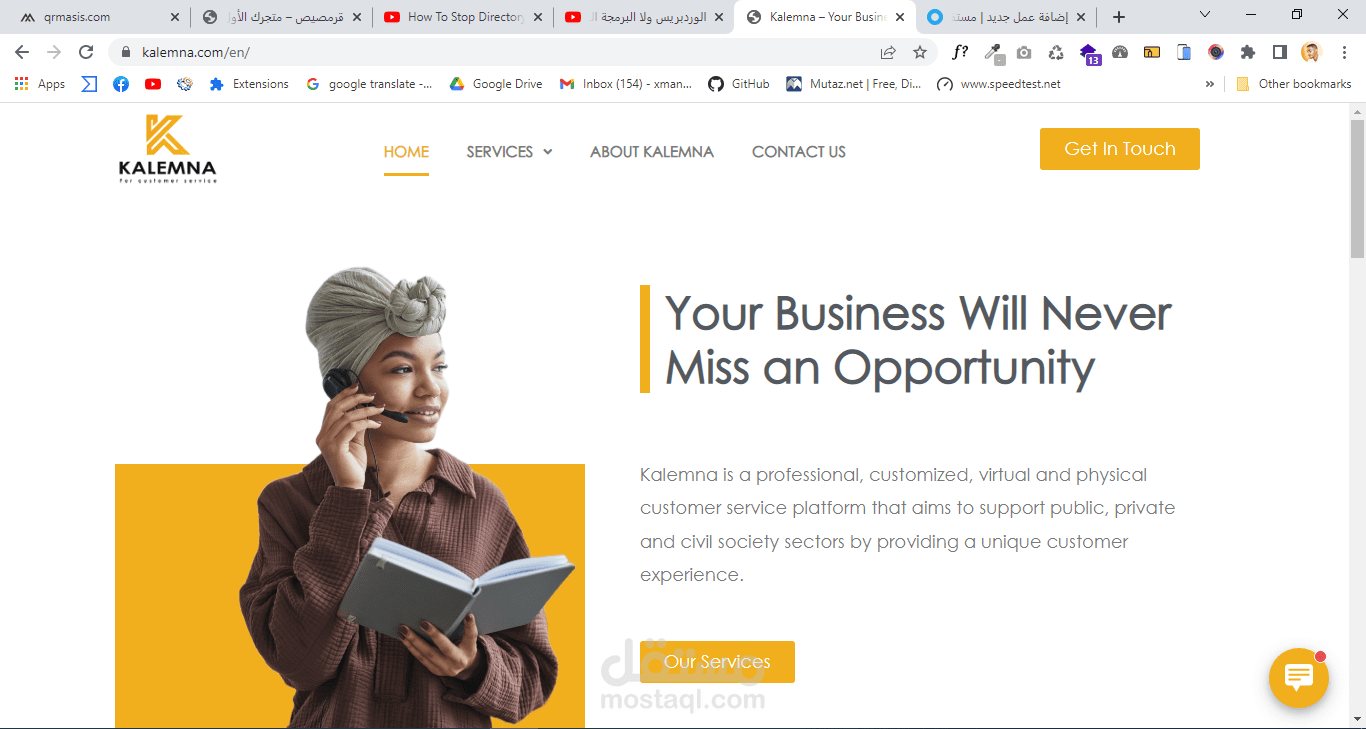Screen dimensions: 1366x729
Task: Open the browser side panel icon
Action: pyautogui.click(x=1279, y=52)
